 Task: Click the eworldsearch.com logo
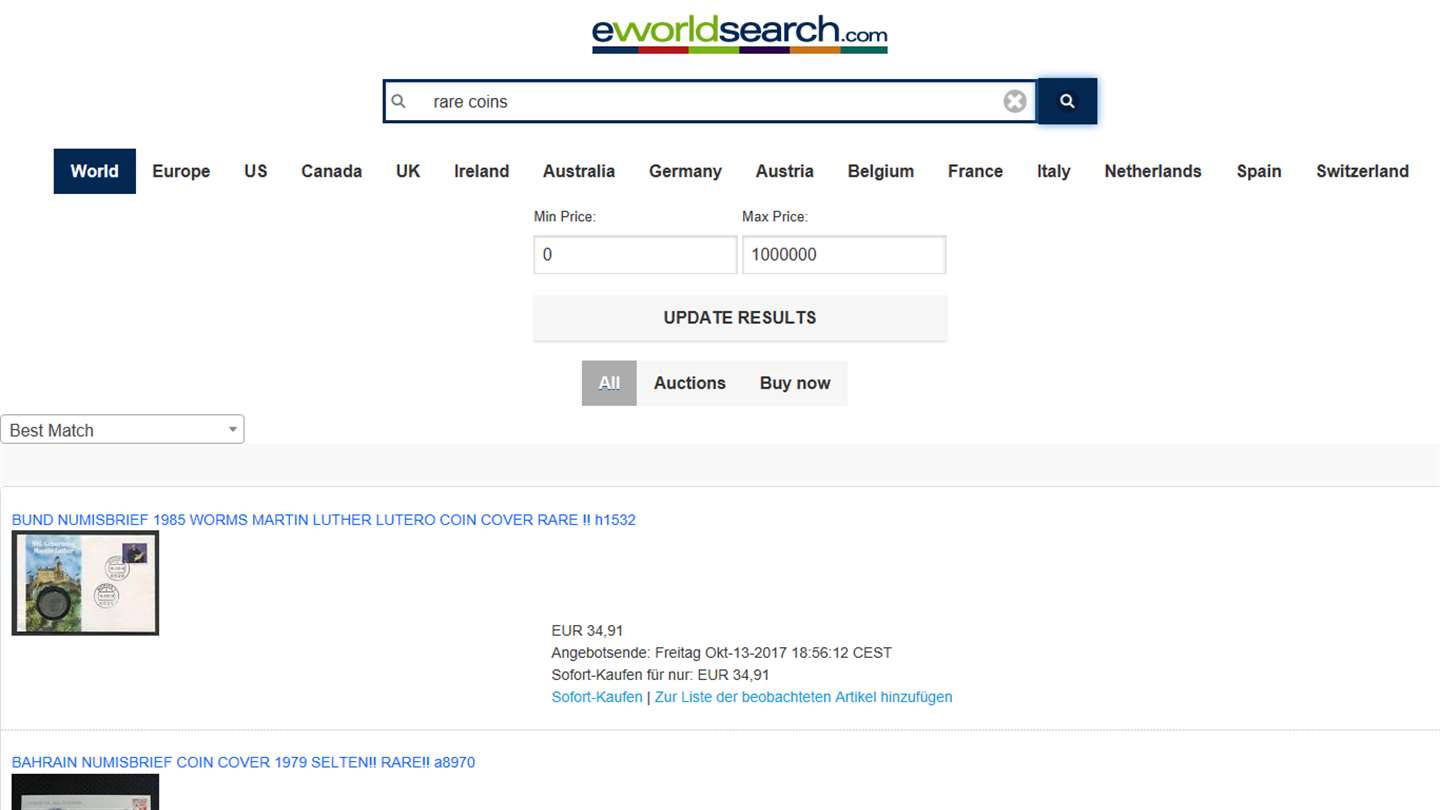point(739,34)
